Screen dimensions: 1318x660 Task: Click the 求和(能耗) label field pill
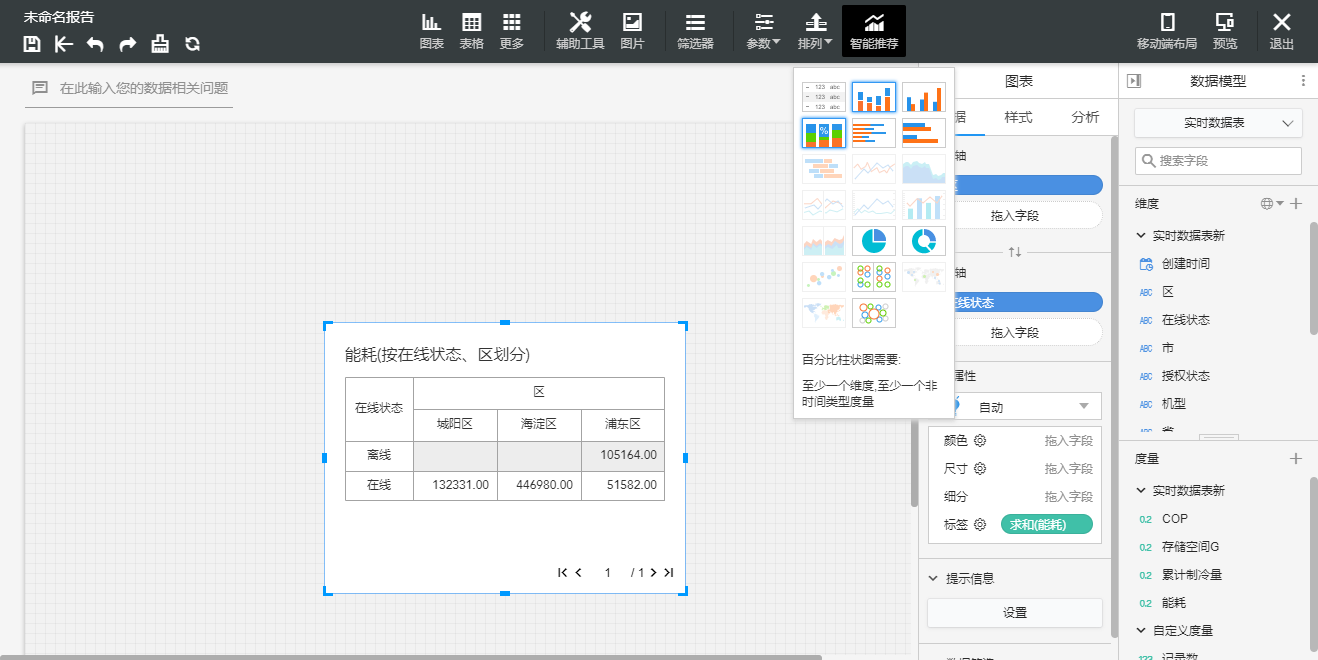coord(1047,524)
